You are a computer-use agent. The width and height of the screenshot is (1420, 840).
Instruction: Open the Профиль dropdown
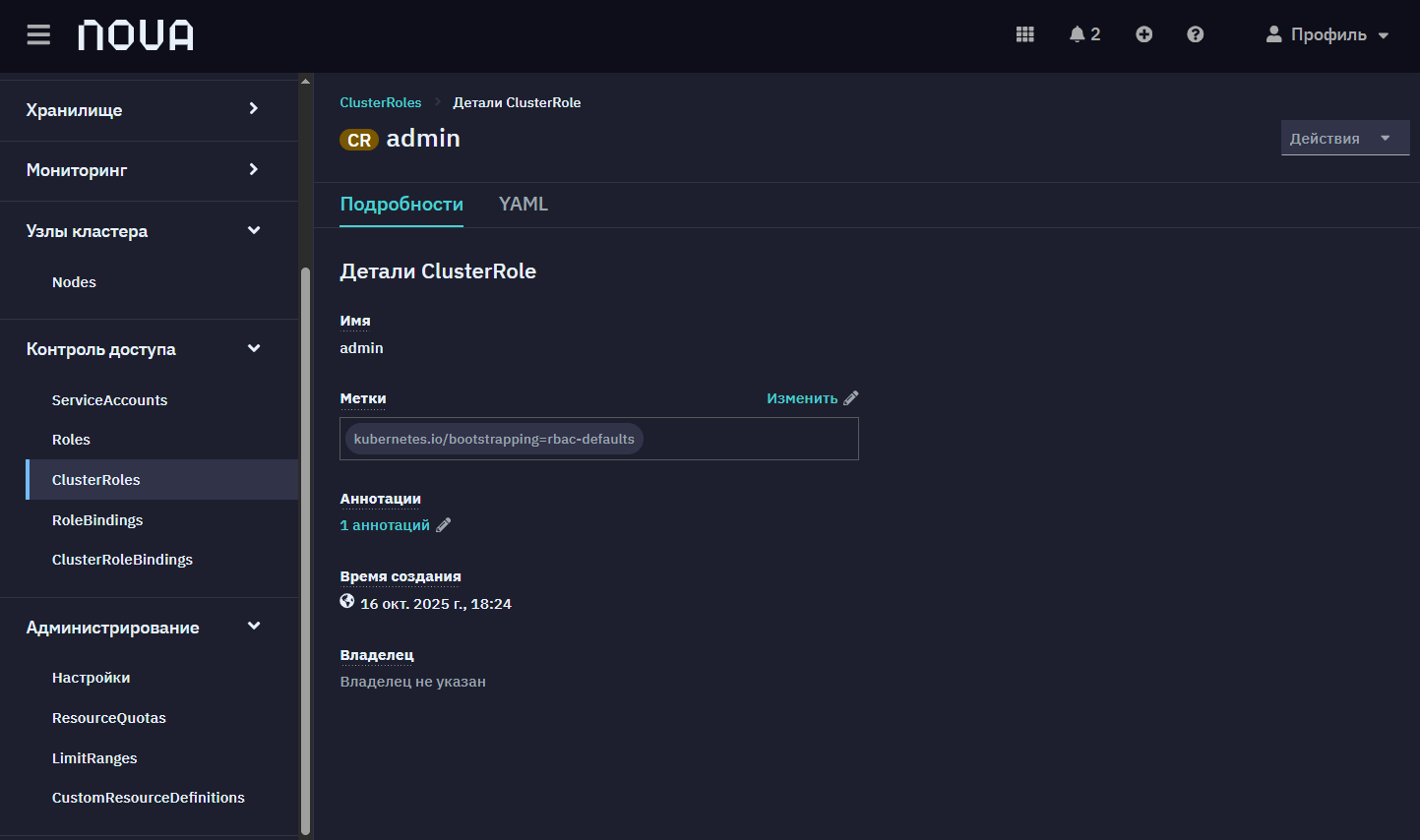tap(1327, 34)
